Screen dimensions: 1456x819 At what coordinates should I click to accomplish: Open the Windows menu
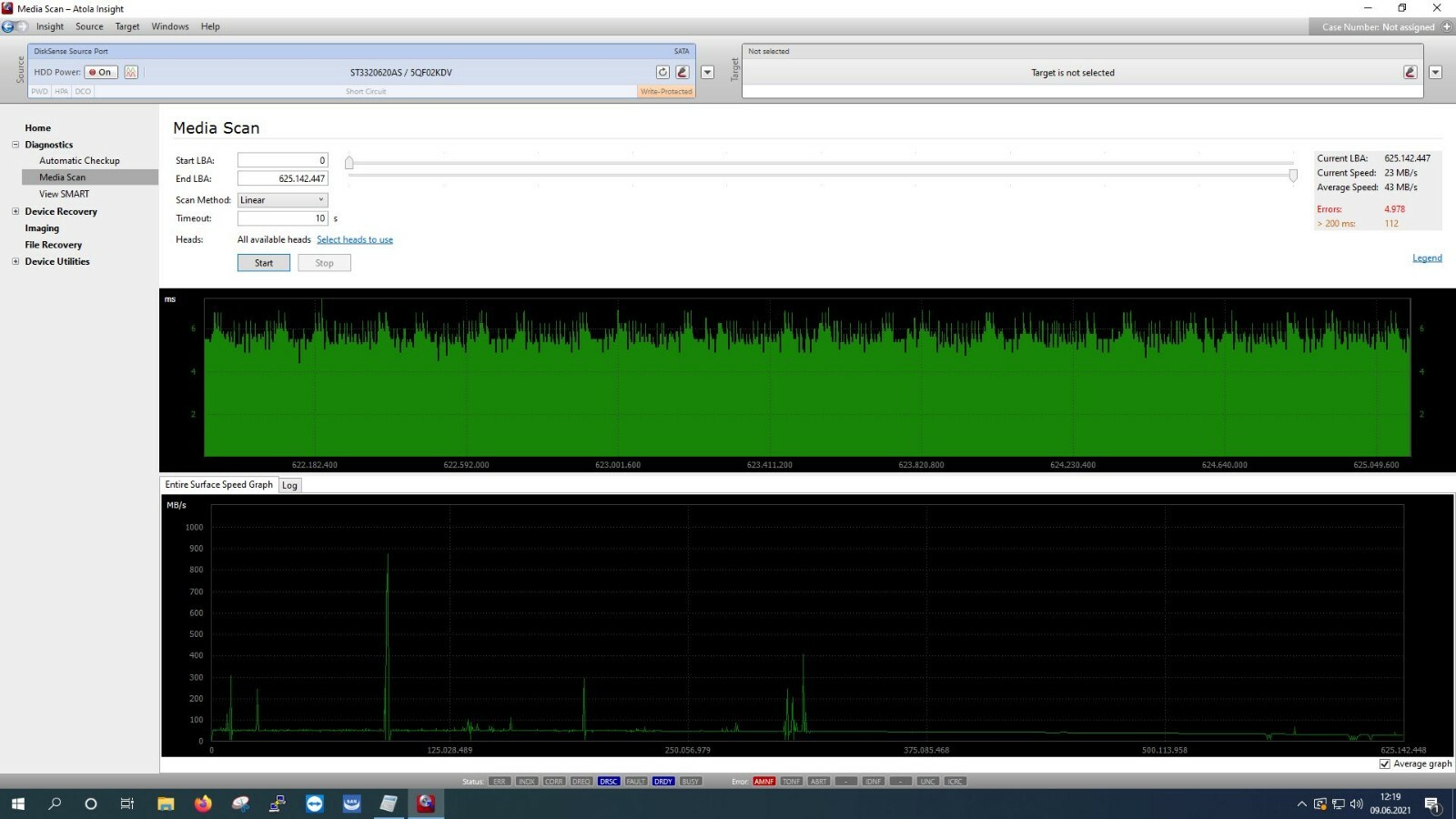pos(170,26)
